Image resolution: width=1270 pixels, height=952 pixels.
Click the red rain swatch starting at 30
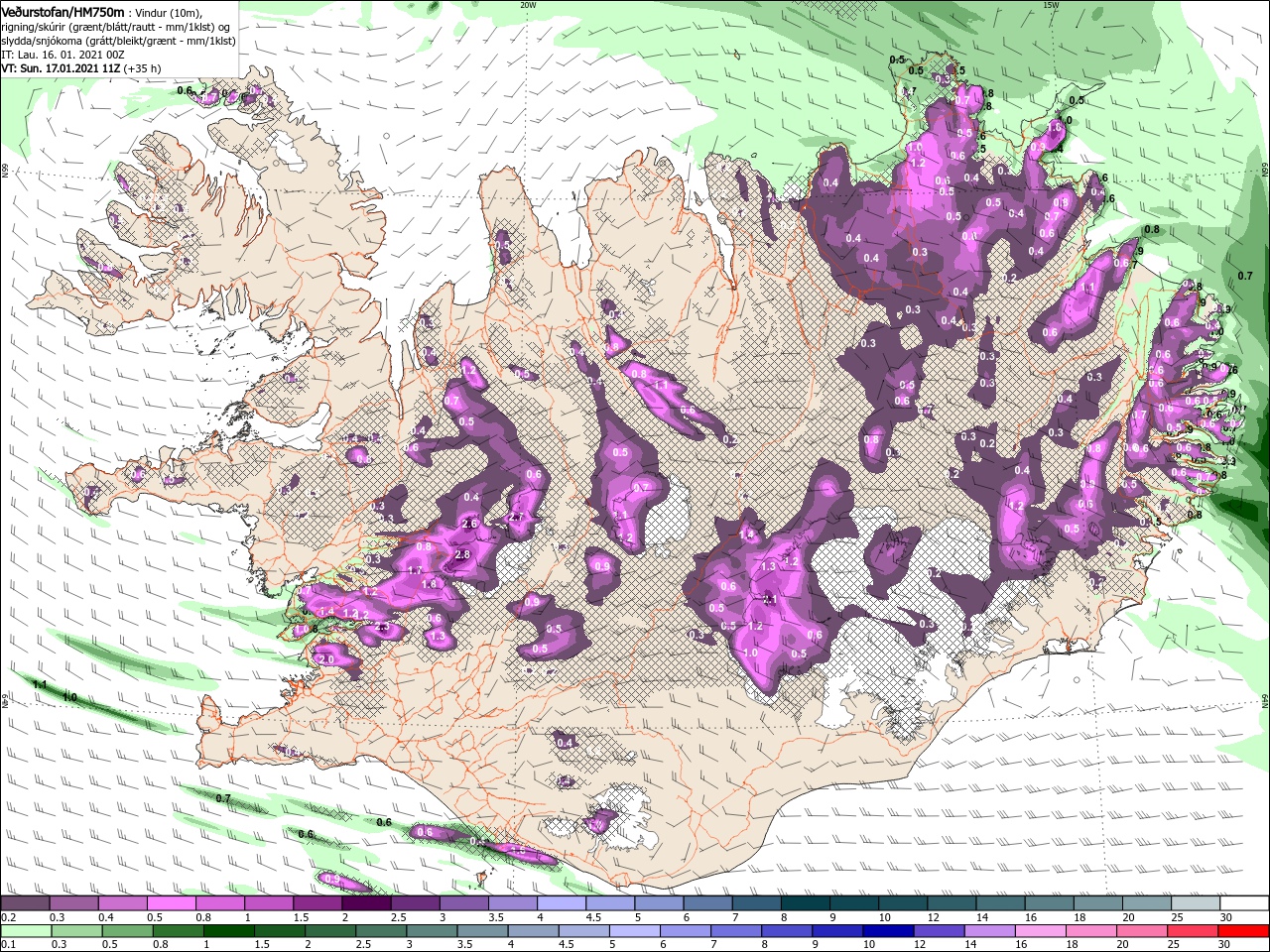(x=1244, y=931)
